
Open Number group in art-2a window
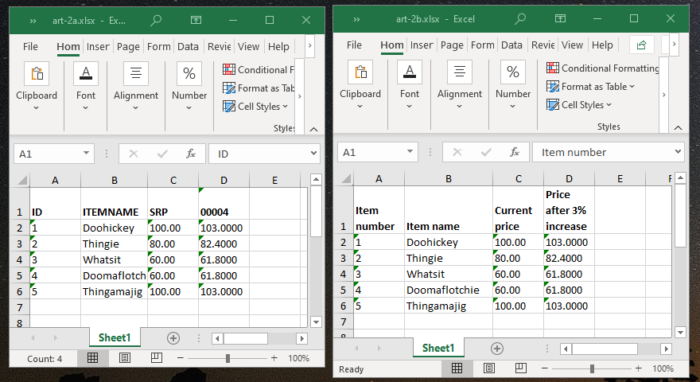click(x=189, y=87)
